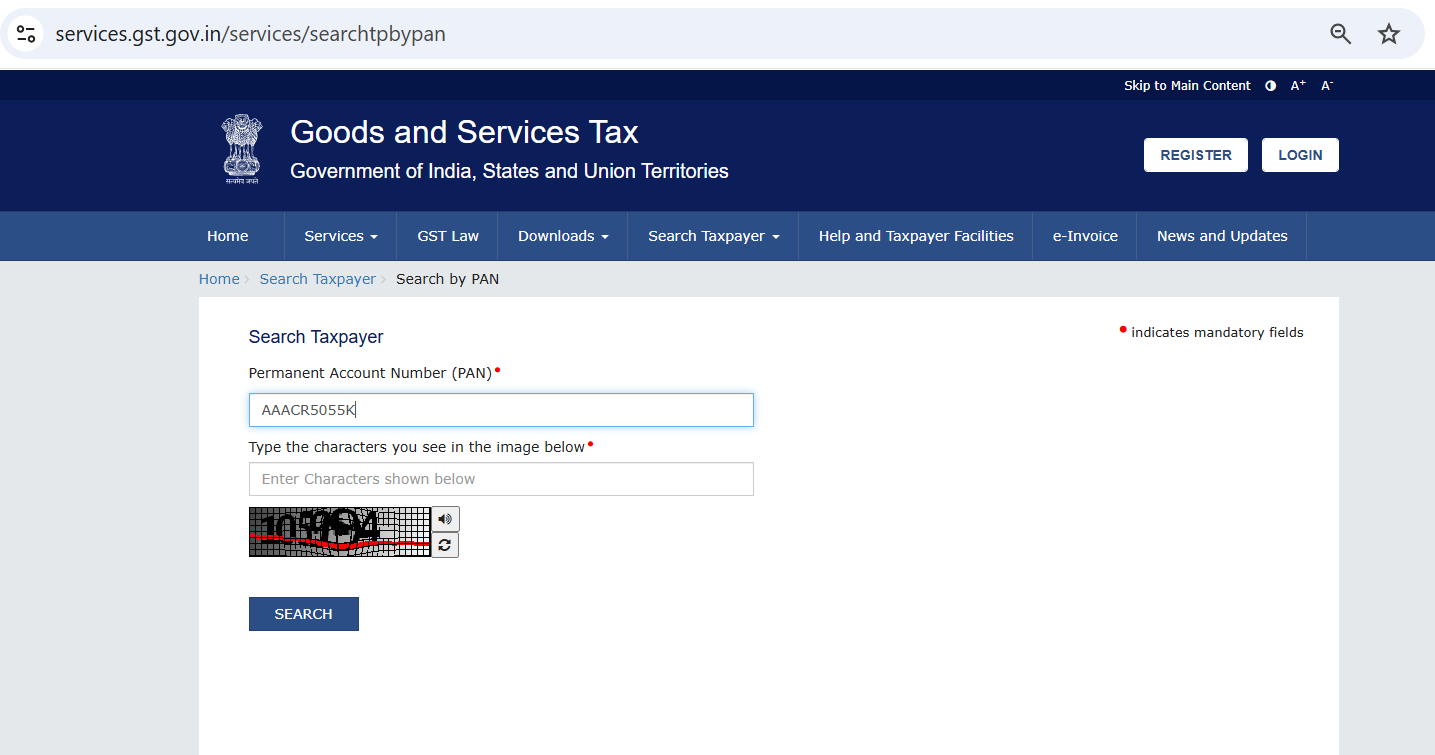Open site information icon in address bar
The width and height of the screenshot is (1435, 755).
coord(26,34)
